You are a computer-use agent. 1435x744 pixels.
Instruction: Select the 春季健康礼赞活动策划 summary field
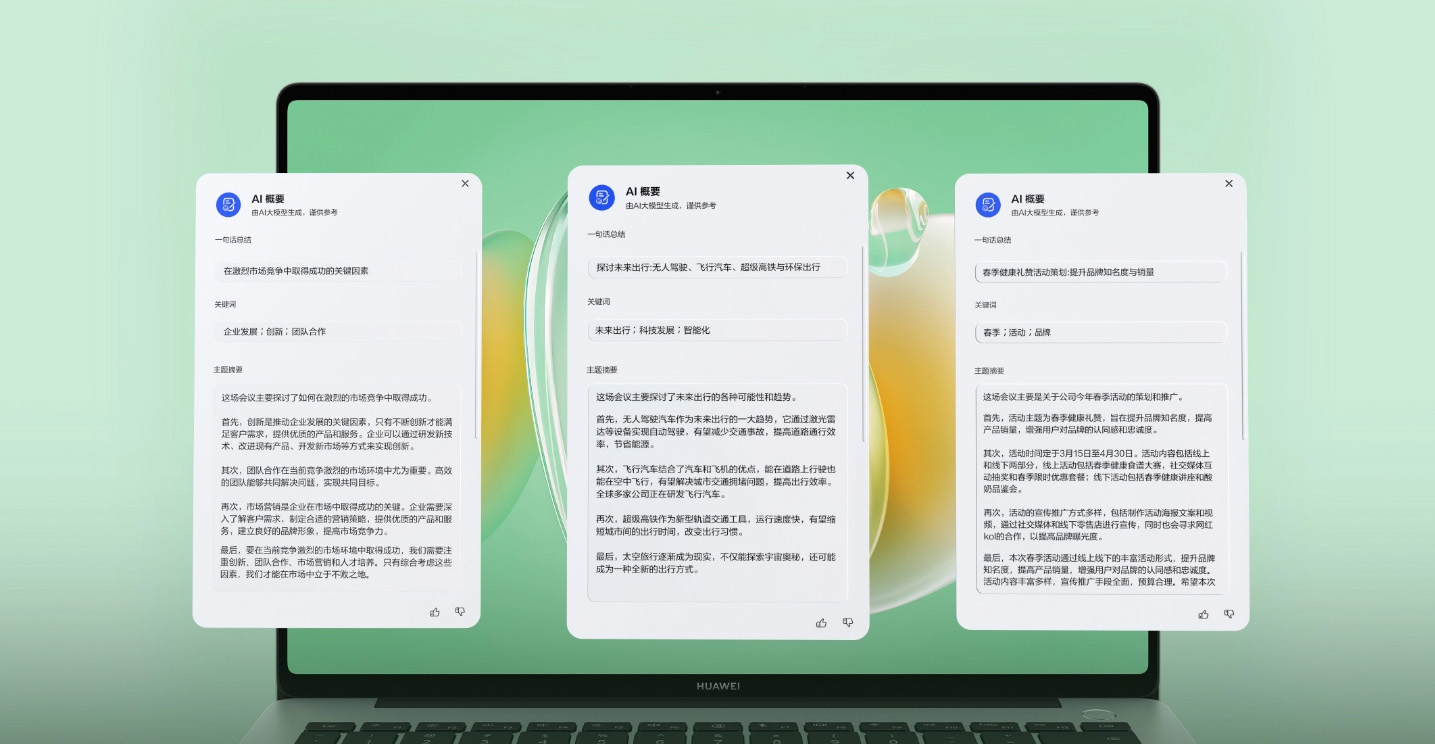point(1100,272)
